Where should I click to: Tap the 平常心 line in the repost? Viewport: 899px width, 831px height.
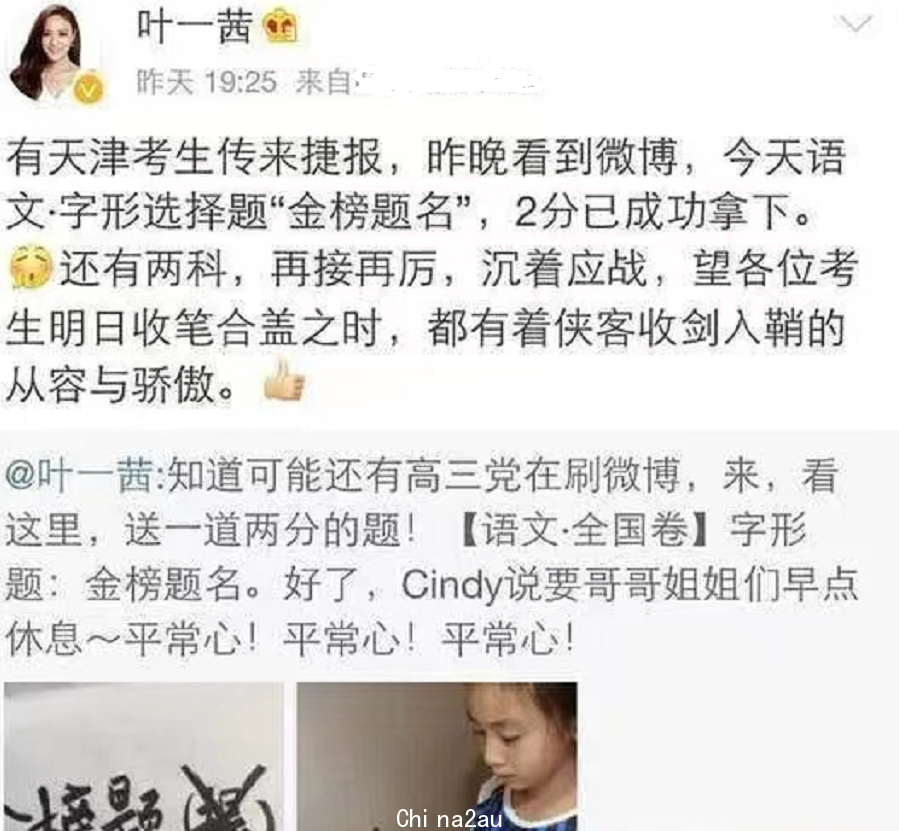(x=289, y=639)
